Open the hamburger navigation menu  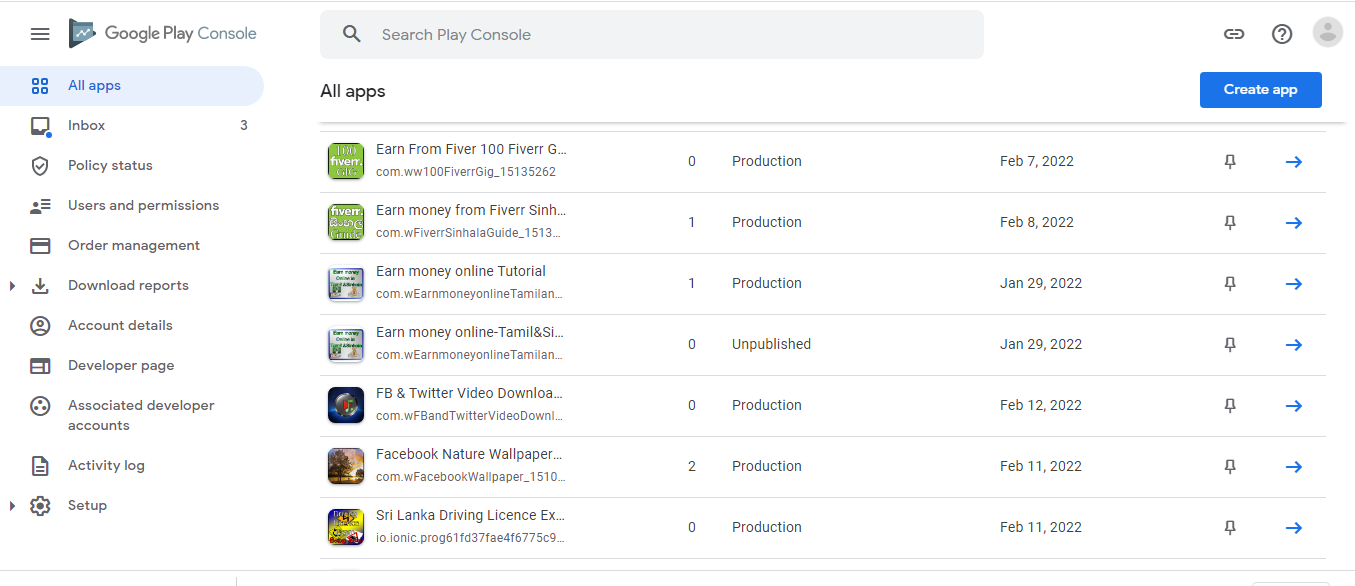point(40,33)
